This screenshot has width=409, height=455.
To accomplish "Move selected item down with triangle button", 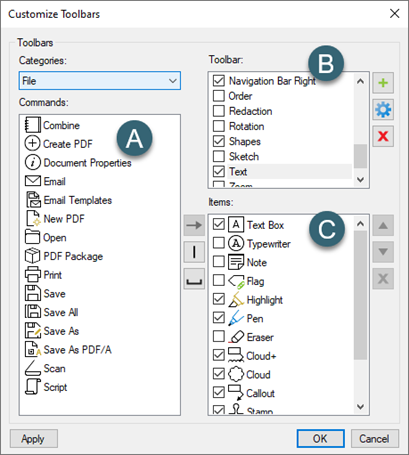I will 383,252.
